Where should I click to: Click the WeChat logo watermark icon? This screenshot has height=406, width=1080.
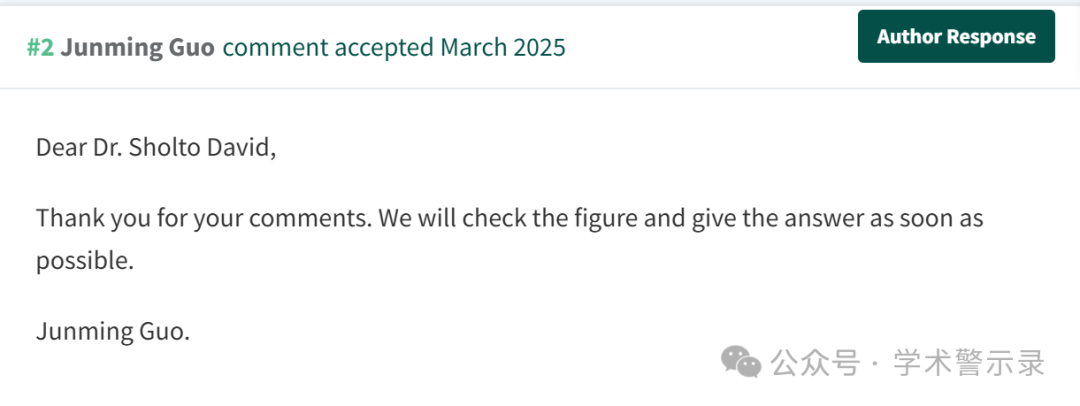click(x=740, y=362)
